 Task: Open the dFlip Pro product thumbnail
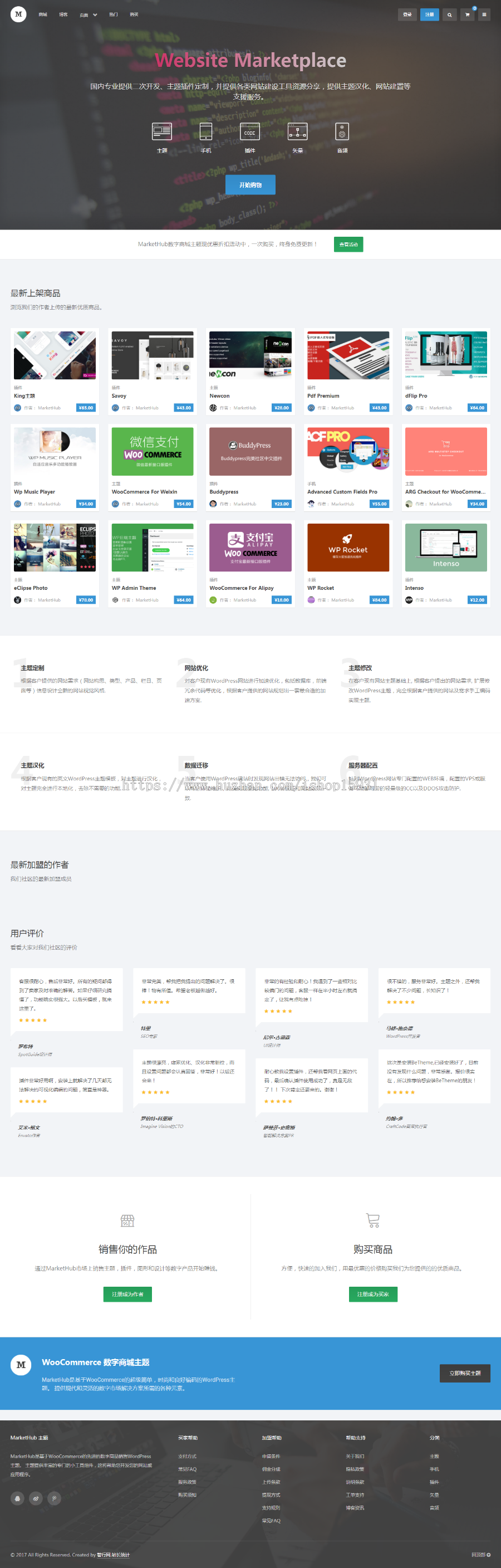point(446,355)
